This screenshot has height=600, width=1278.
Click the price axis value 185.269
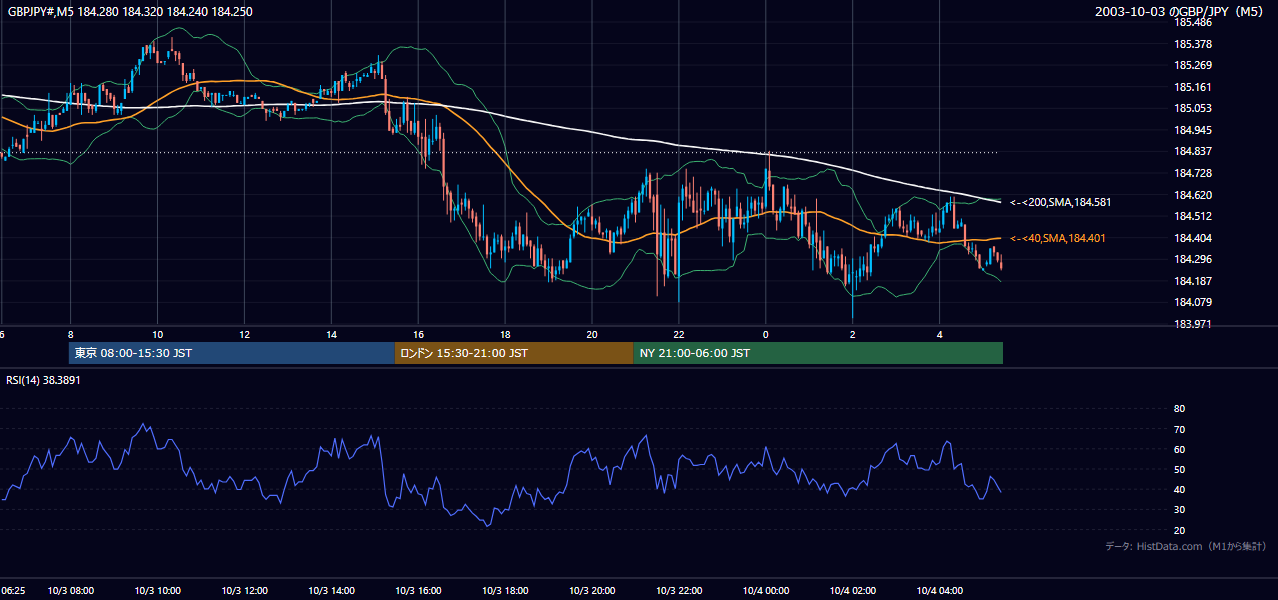(x=1193, y=66)
